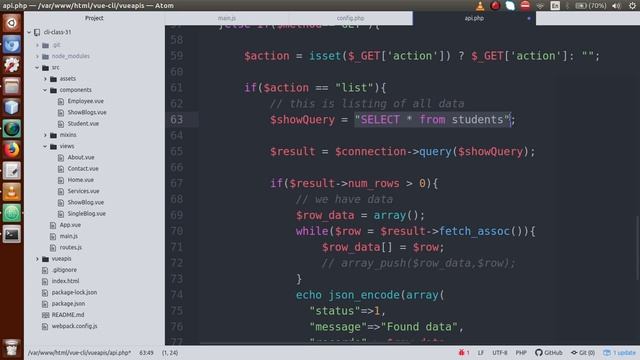Open Firefox browser from the dock
640x360 pixels.
pos(11,150)
